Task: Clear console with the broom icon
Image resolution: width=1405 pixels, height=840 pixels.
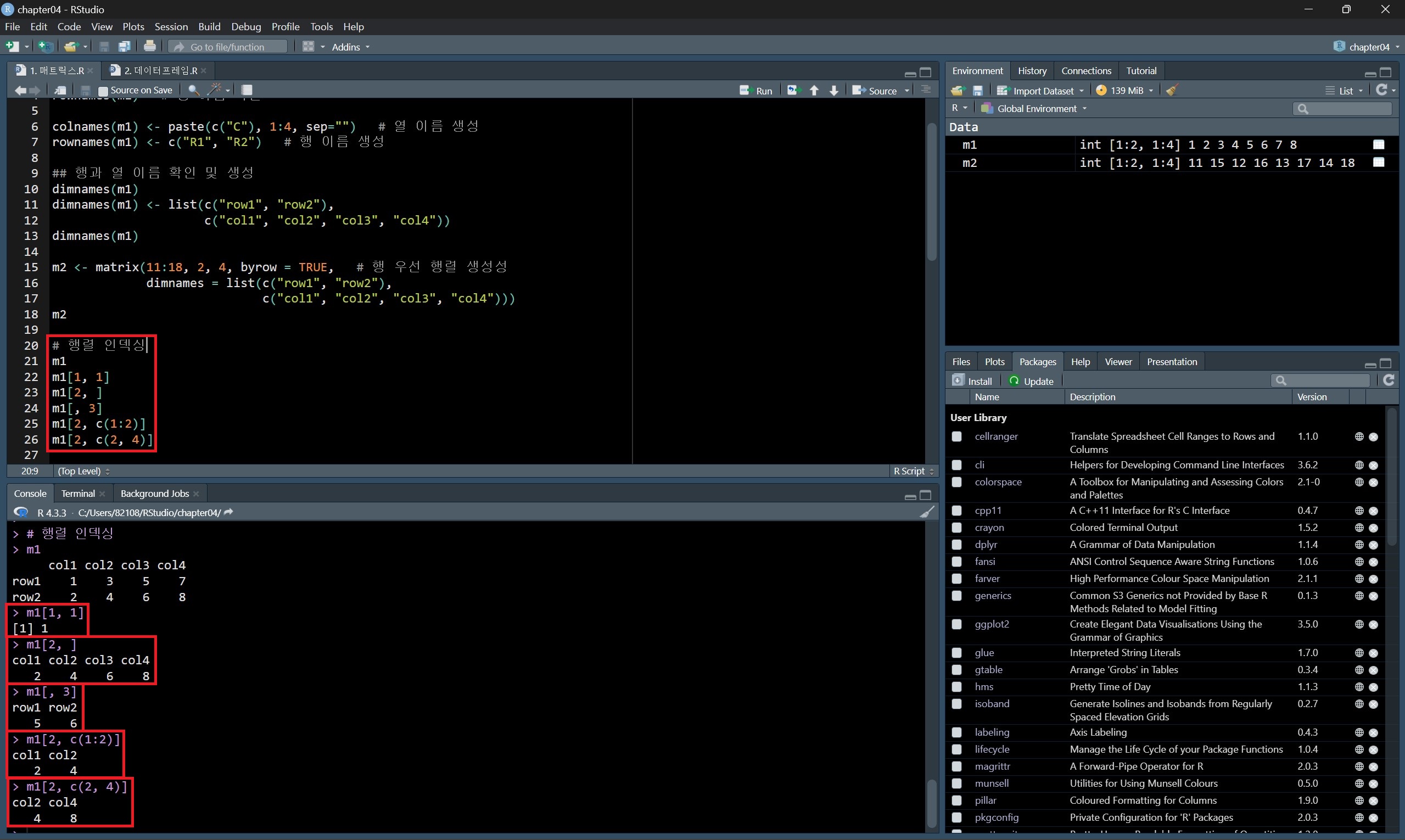Action: click(x=927, y=512)
